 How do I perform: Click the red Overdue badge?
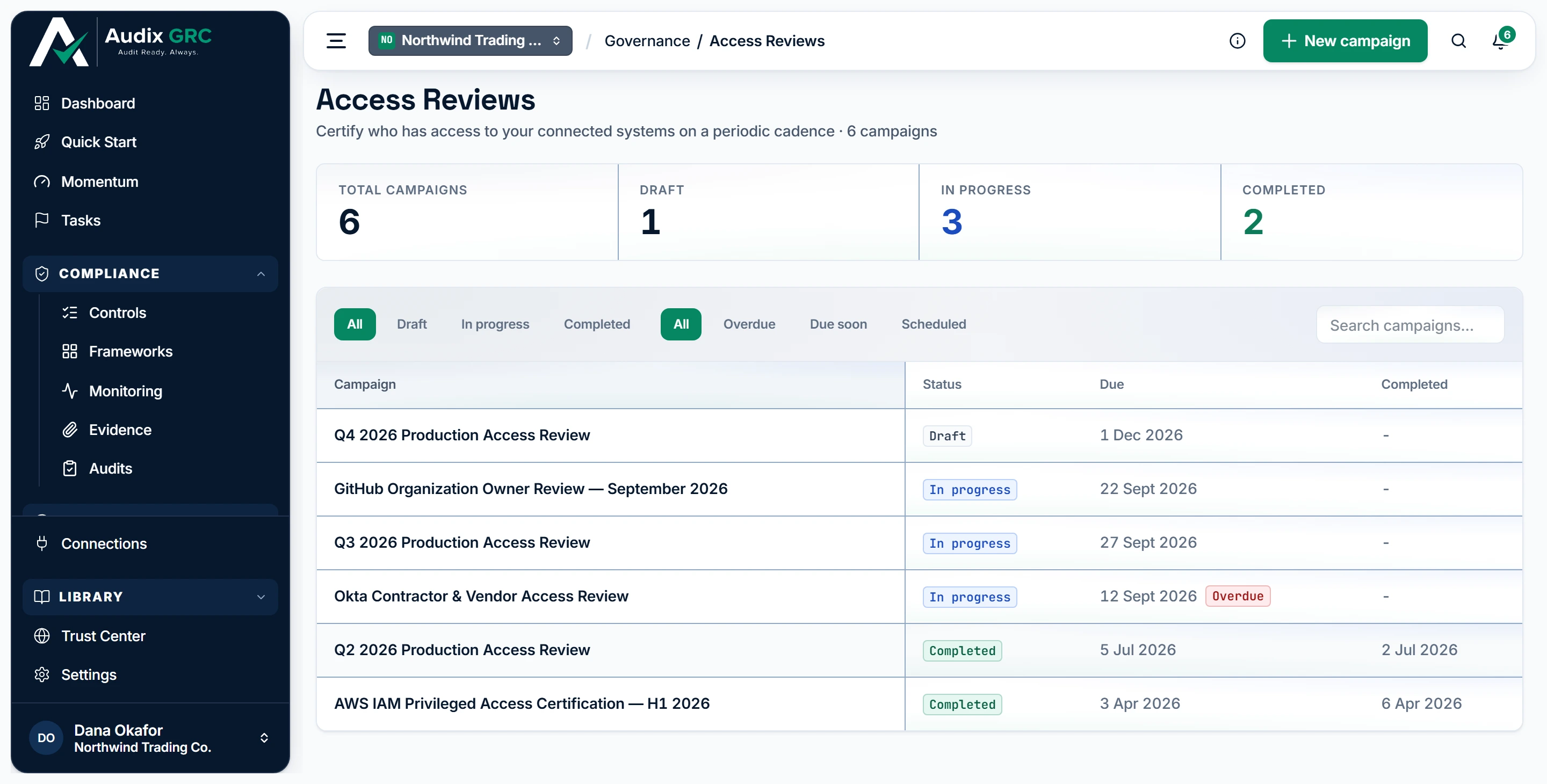coord(1238,596)
